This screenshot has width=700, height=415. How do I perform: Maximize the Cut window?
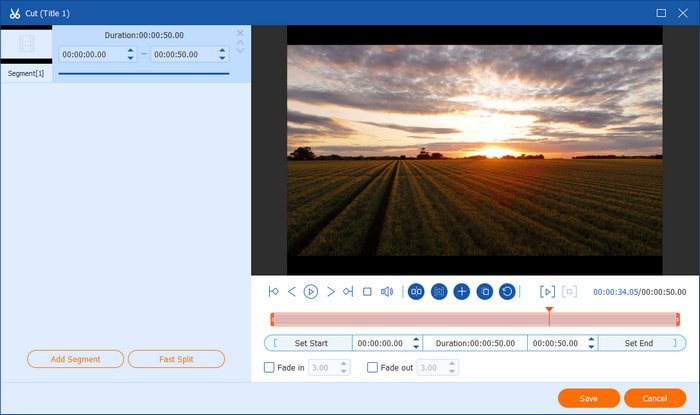661,13
